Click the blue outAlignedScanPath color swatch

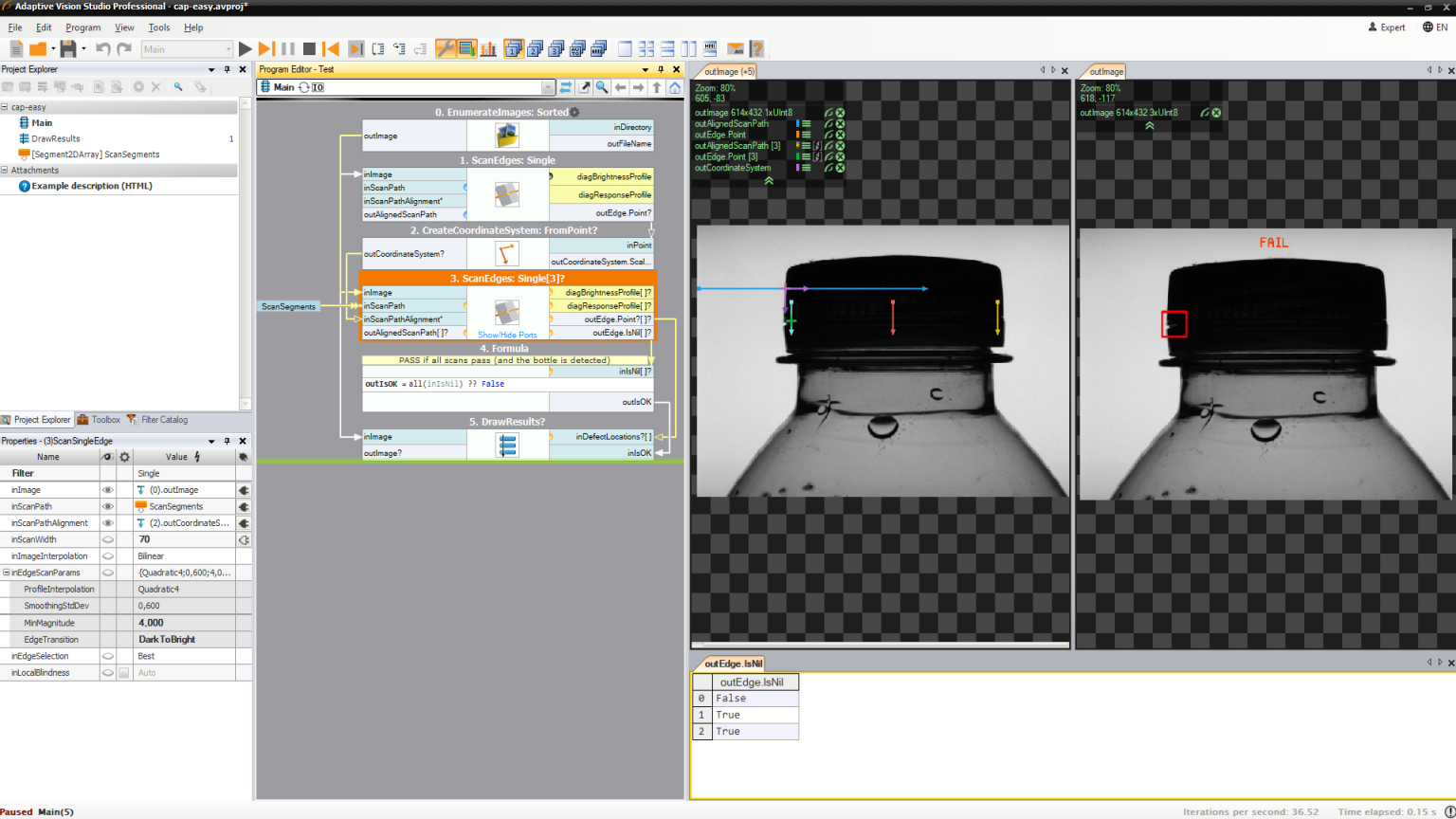tap(798, 123)
